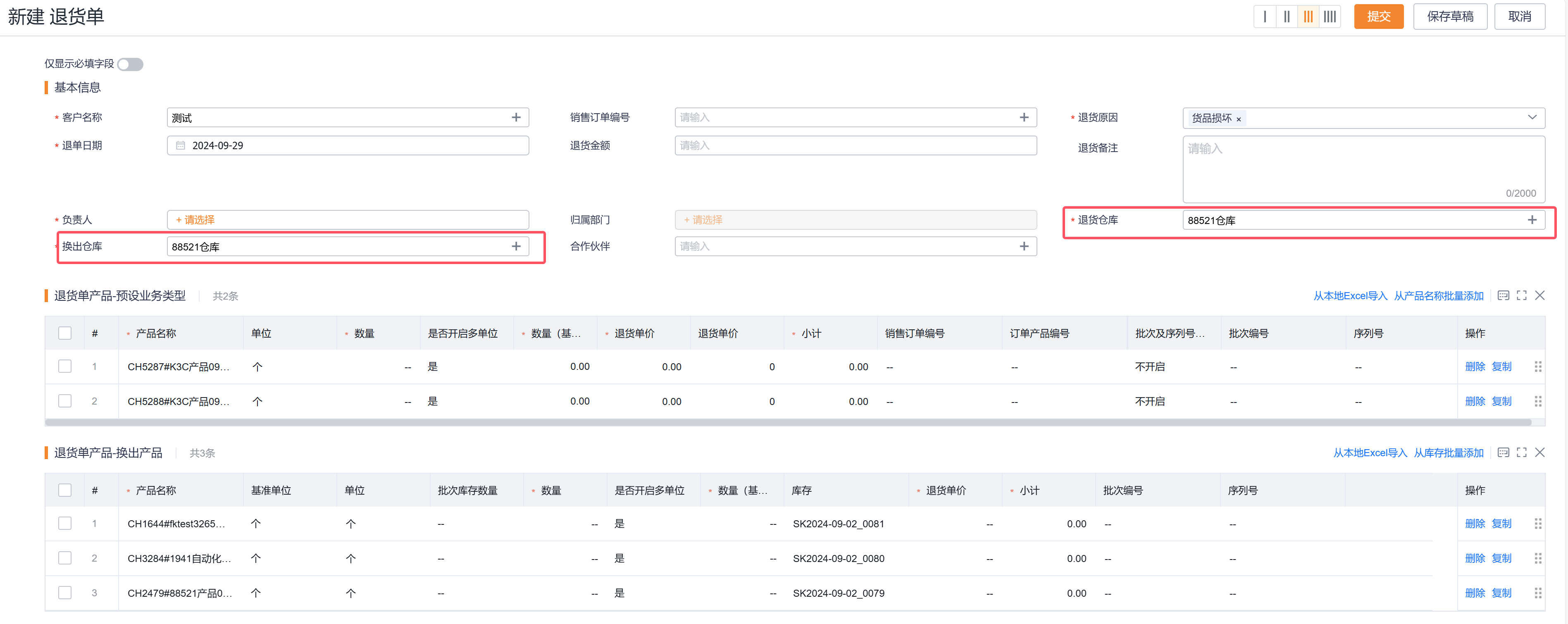This screenshot has width=1568, height=624.
Task: Select the four-column layout icon
Action: click(1330, 17)
